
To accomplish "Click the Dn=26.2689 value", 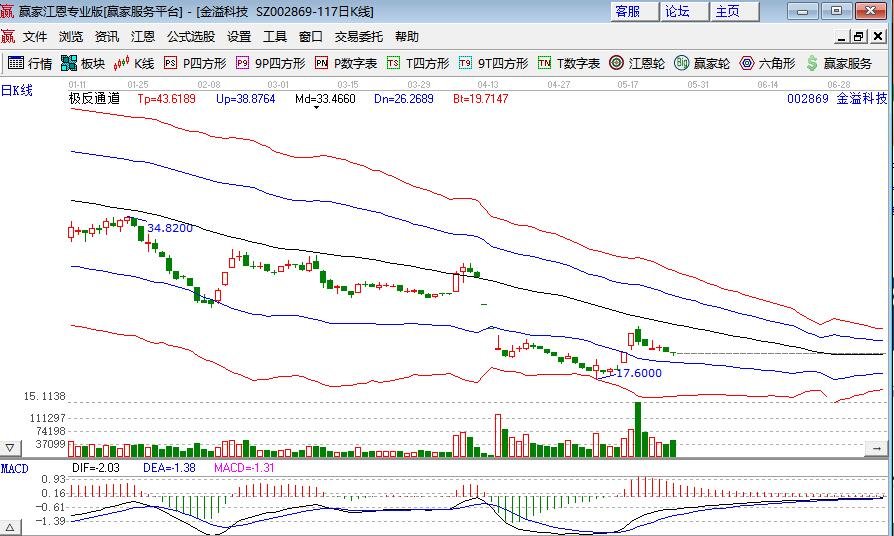I will pos(404,99).
